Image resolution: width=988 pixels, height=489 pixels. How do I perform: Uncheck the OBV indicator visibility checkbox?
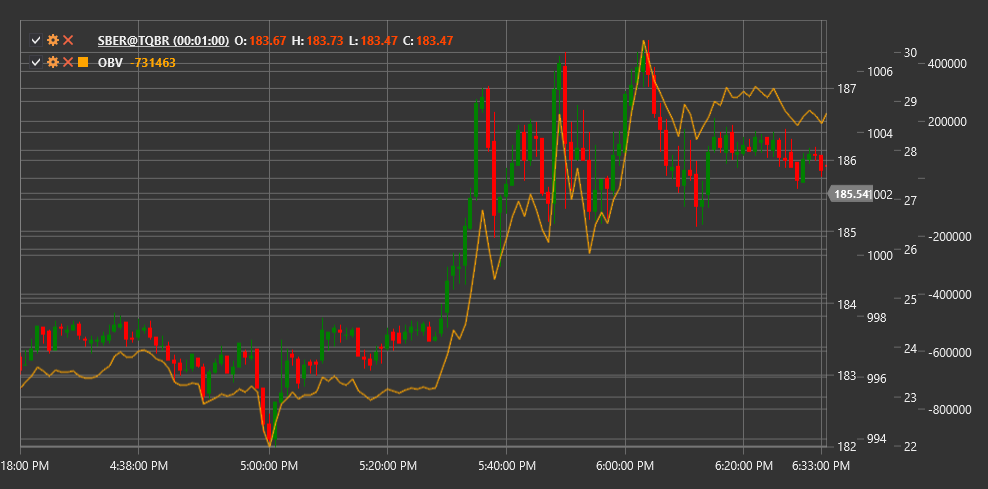point(36,62)
